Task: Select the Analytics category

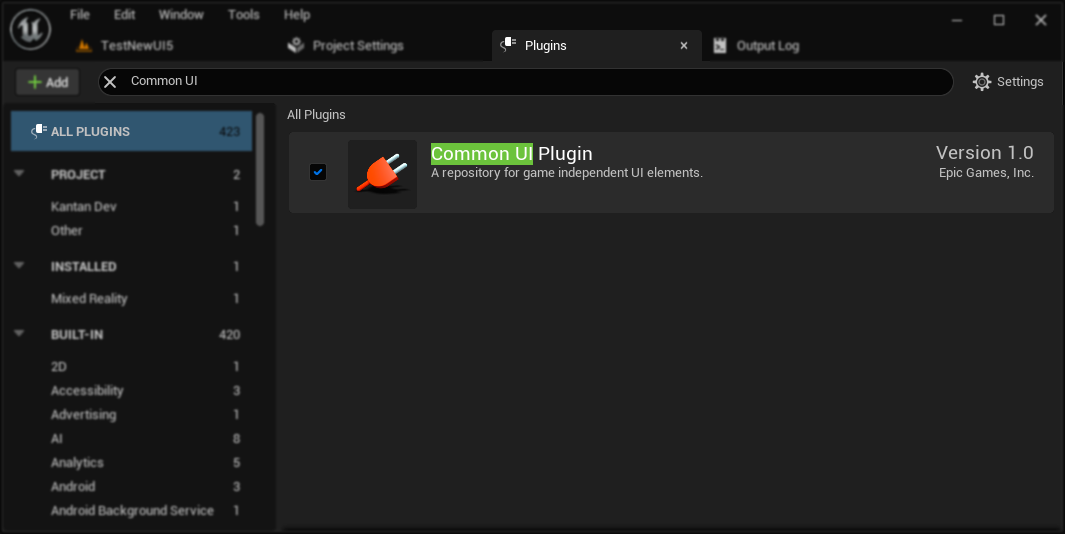Action: point(132,463)
